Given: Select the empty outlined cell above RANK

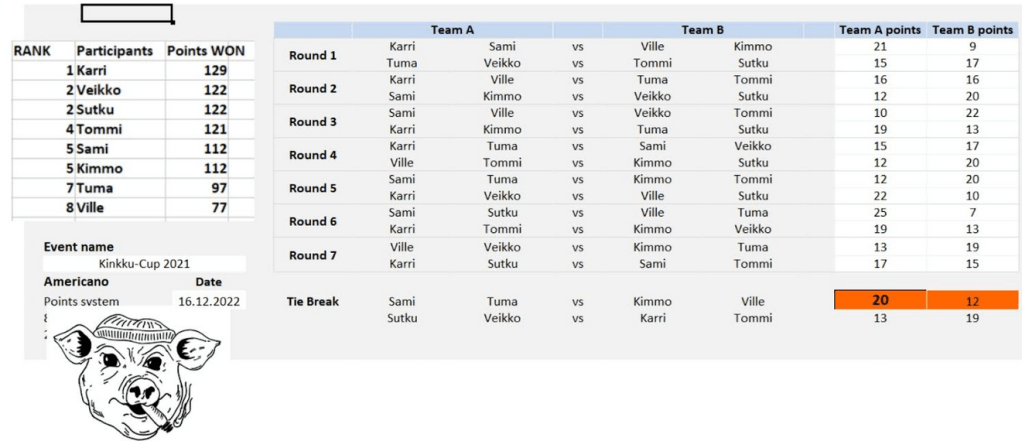Looking at the screenshot, I should (127, 13).
